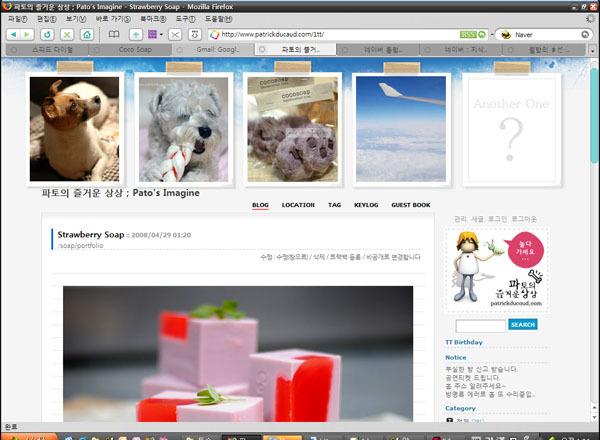Switch to the Coco Soap tab
Image resolution: width=600 pixels, height=440 pixels.
point(130,49)
